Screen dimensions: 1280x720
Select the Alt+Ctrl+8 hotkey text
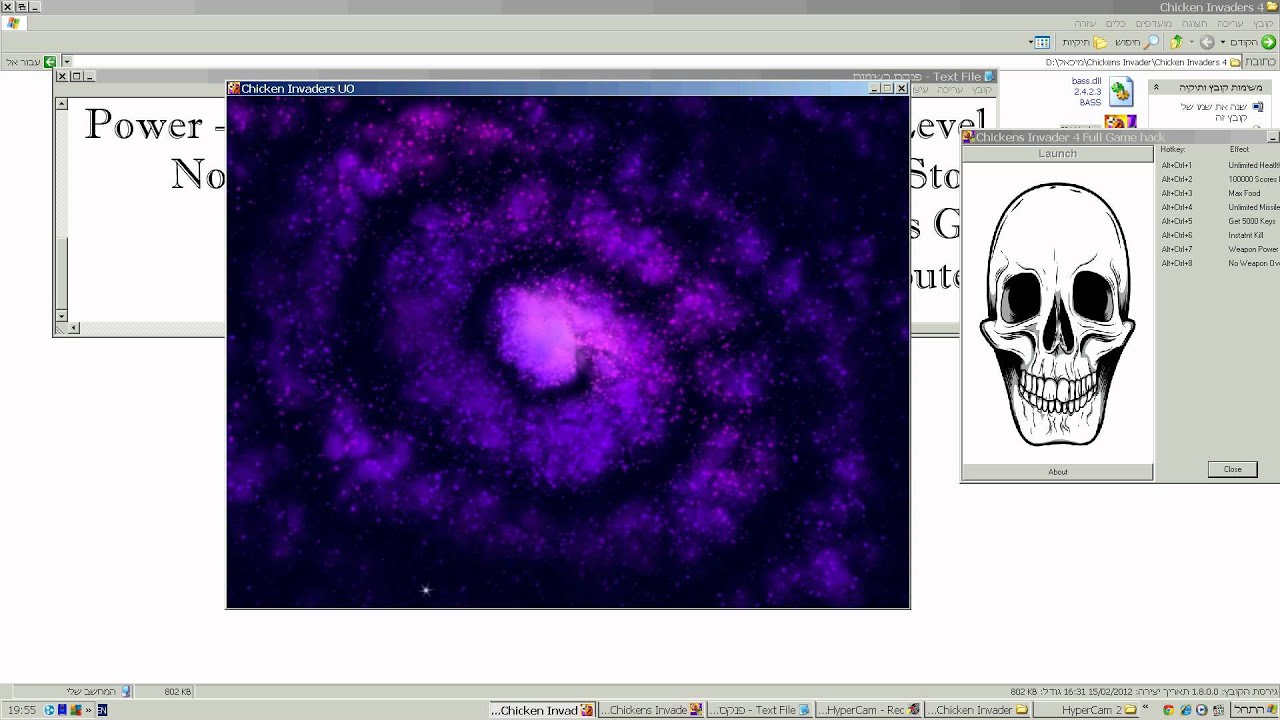[x=1177, y=263]
